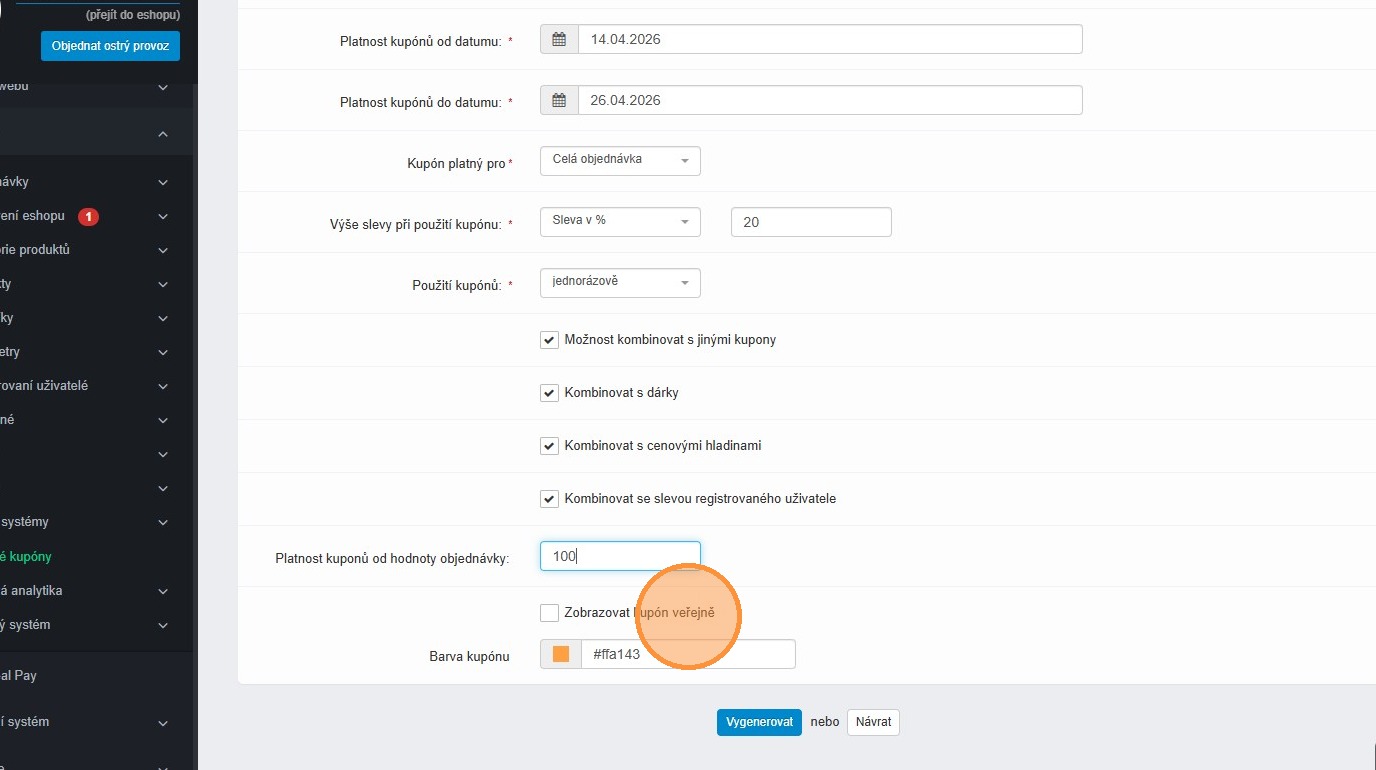Click calendar icon for coupon start date
Viewport: 1376px width, 770px height.
coord(559,40)
